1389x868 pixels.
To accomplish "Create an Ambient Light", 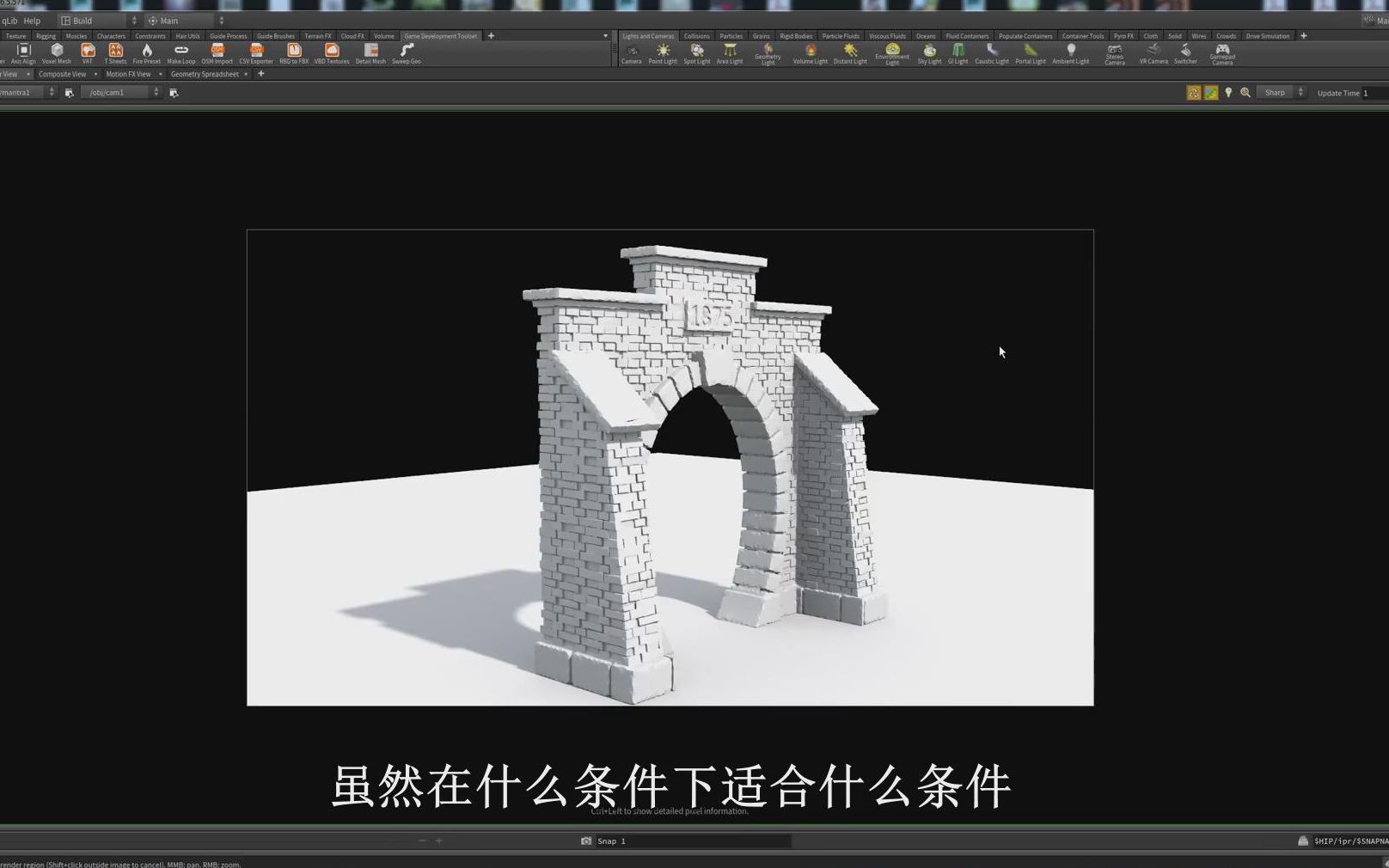I will pos(1071,54).
